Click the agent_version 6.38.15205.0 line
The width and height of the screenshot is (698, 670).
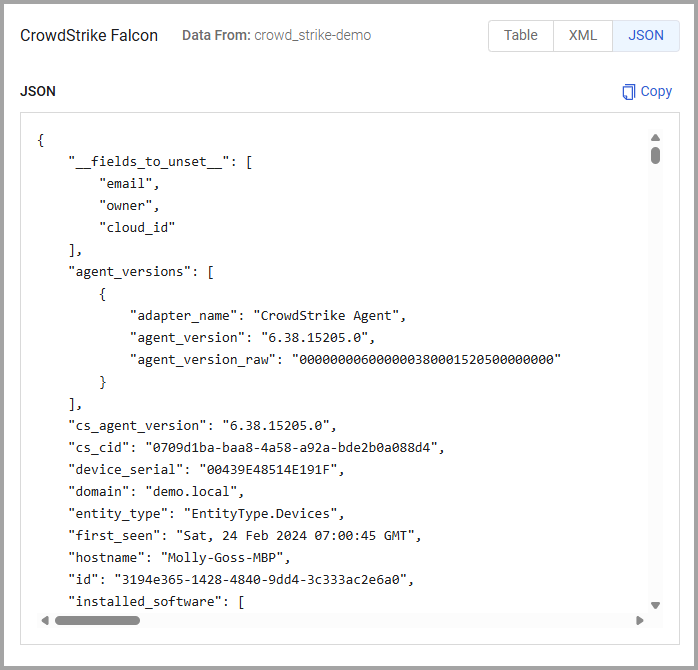[x=252, y=337]
